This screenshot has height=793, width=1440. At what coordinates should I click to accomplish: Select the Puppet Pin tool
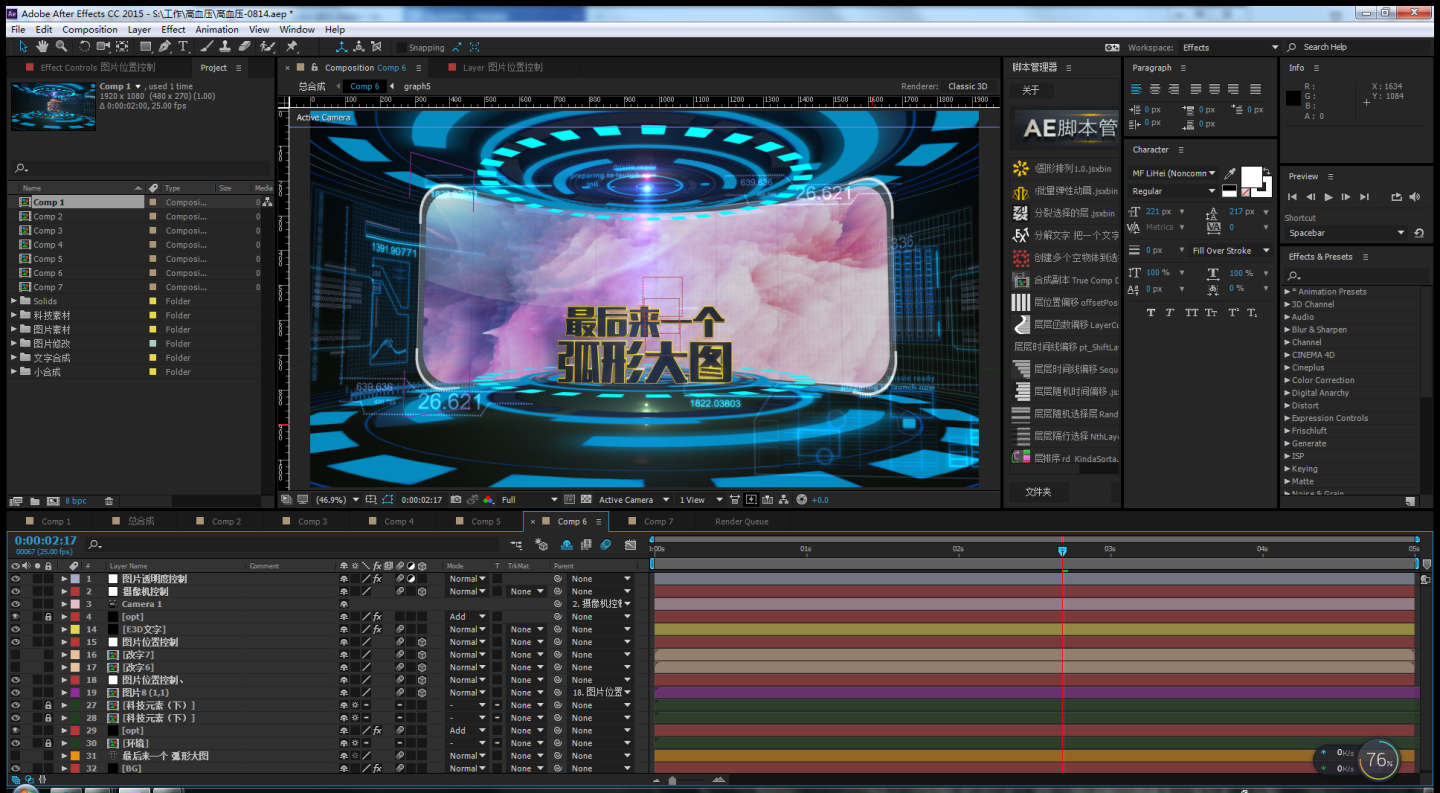[292, 47]
